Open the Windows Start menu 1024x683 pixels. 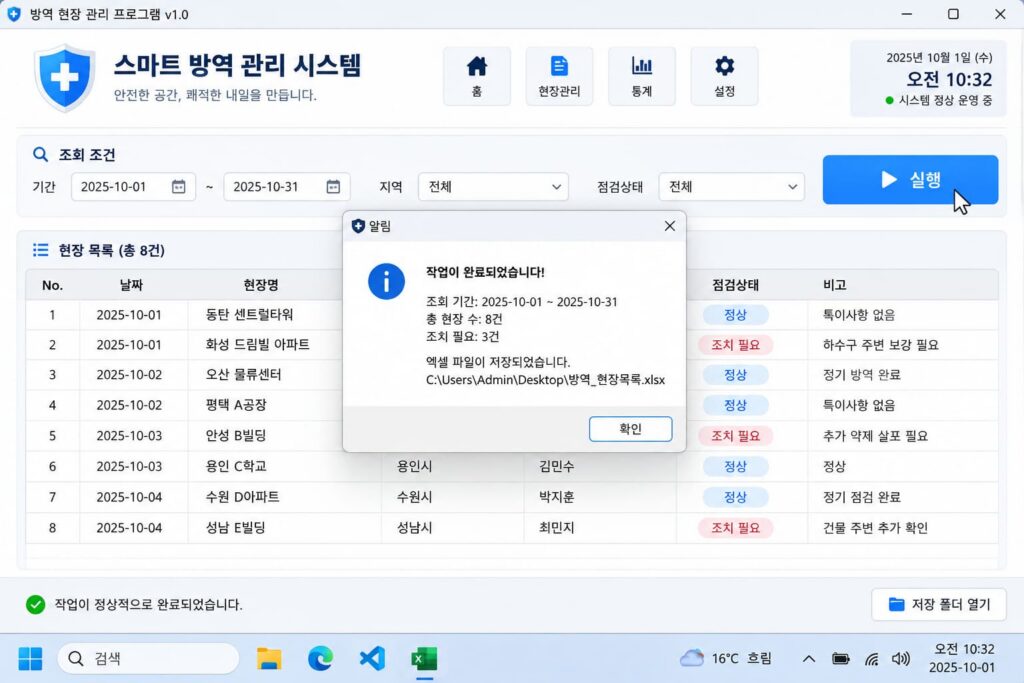[30, 658]
